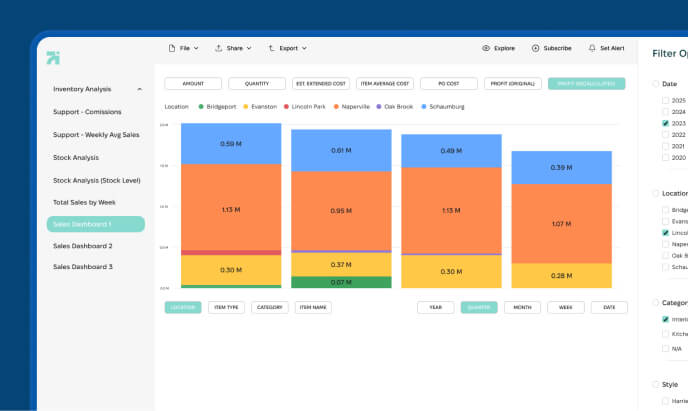The height and width of the screenshot is (411, 688).
Task: Uncheck the 2023 date checkbox
Action: click(666, 123)
